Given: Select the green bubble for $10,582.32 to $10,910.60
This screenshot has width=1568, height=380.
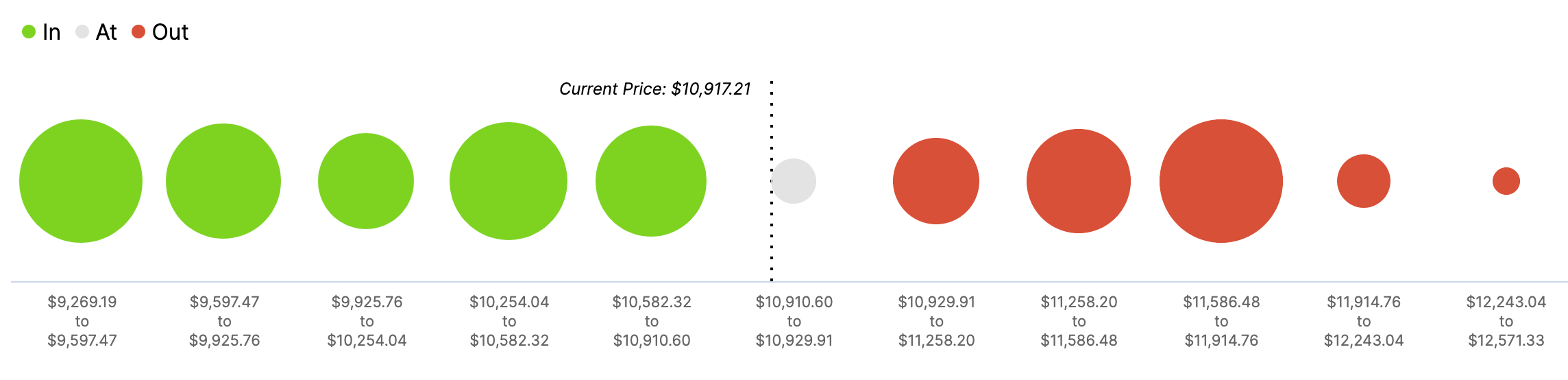Looking at the screenshot, I should [x=651, y=181].
